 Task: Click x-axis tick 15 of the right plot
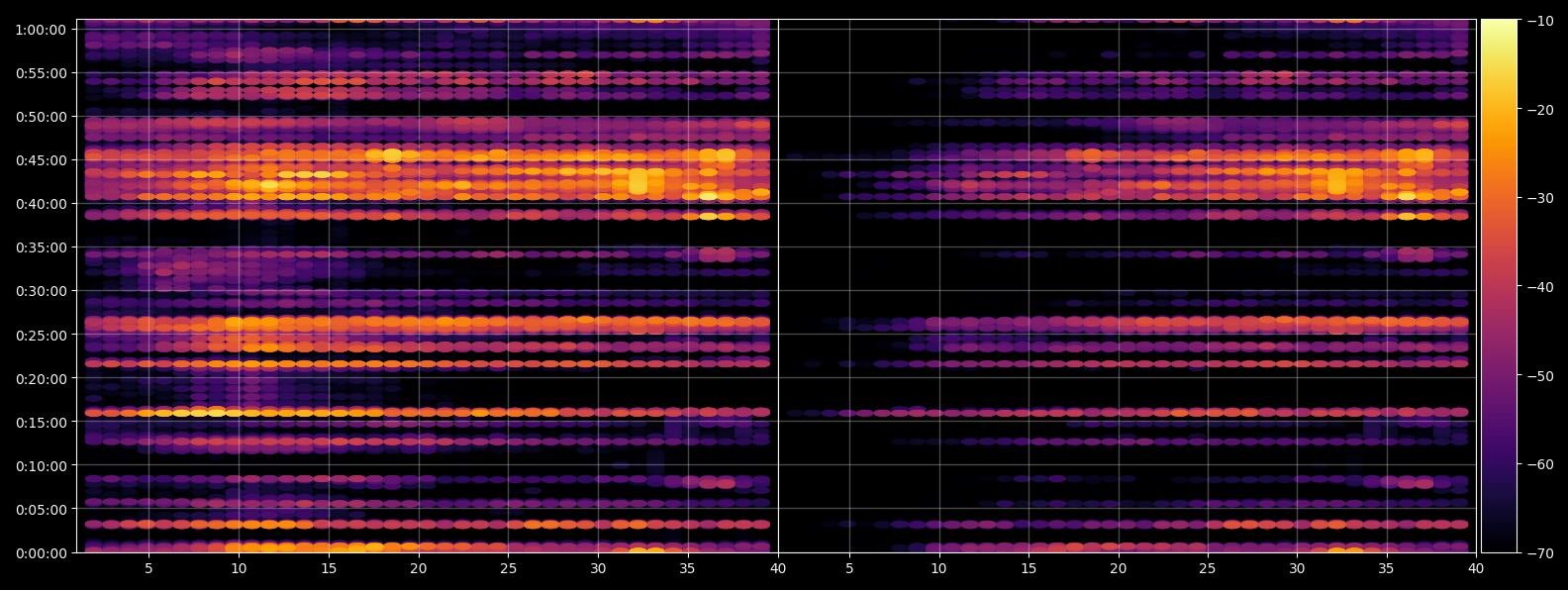tap(1029, 569)
